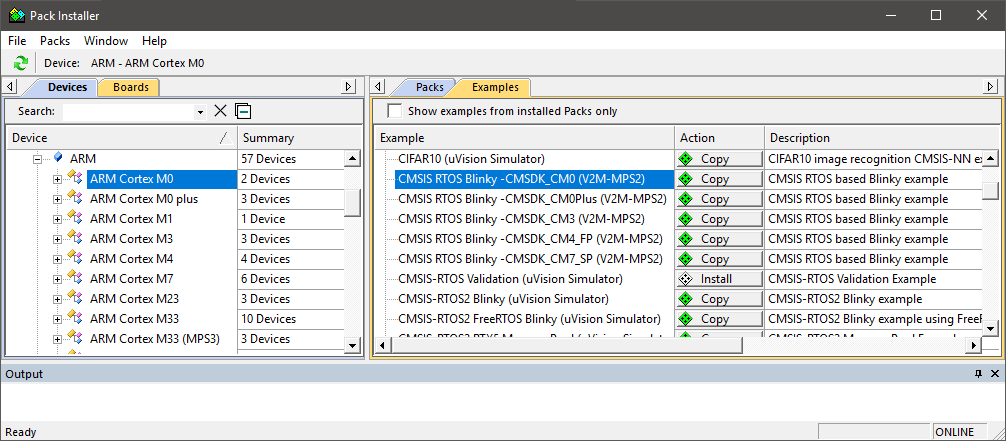Switch to the Examples tab
The width and height of the screenshot is (1006, 441).
[x=495, y=87]
